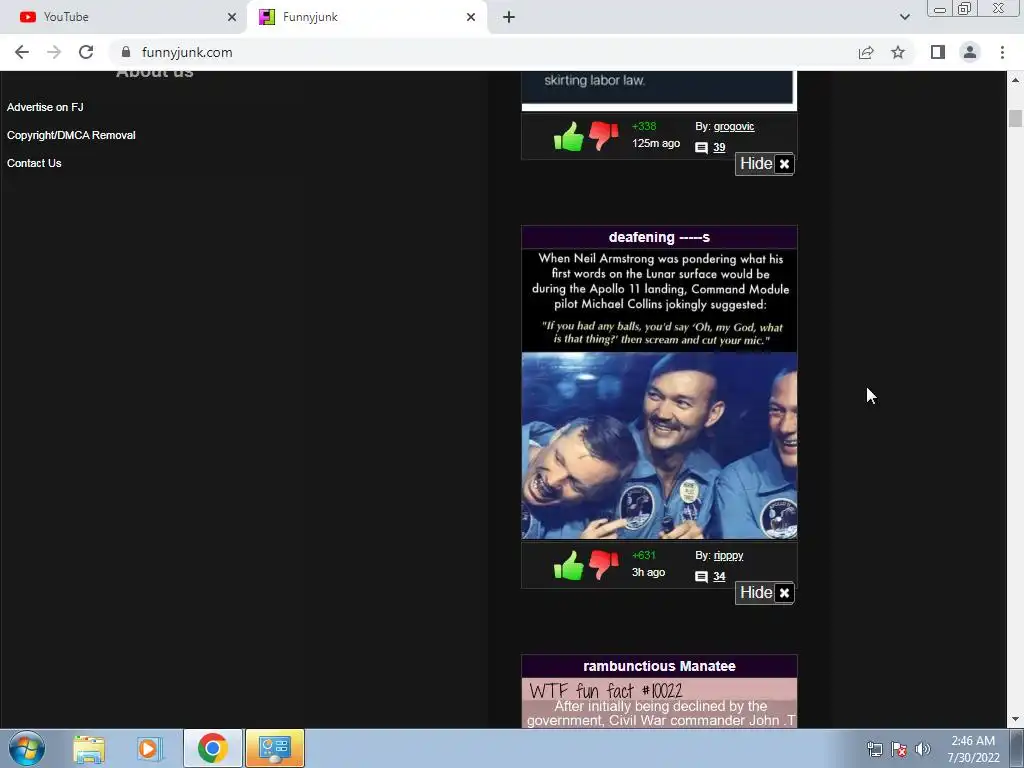Open comments icon beside 39
1024x768 pixels.
point(701,148)
